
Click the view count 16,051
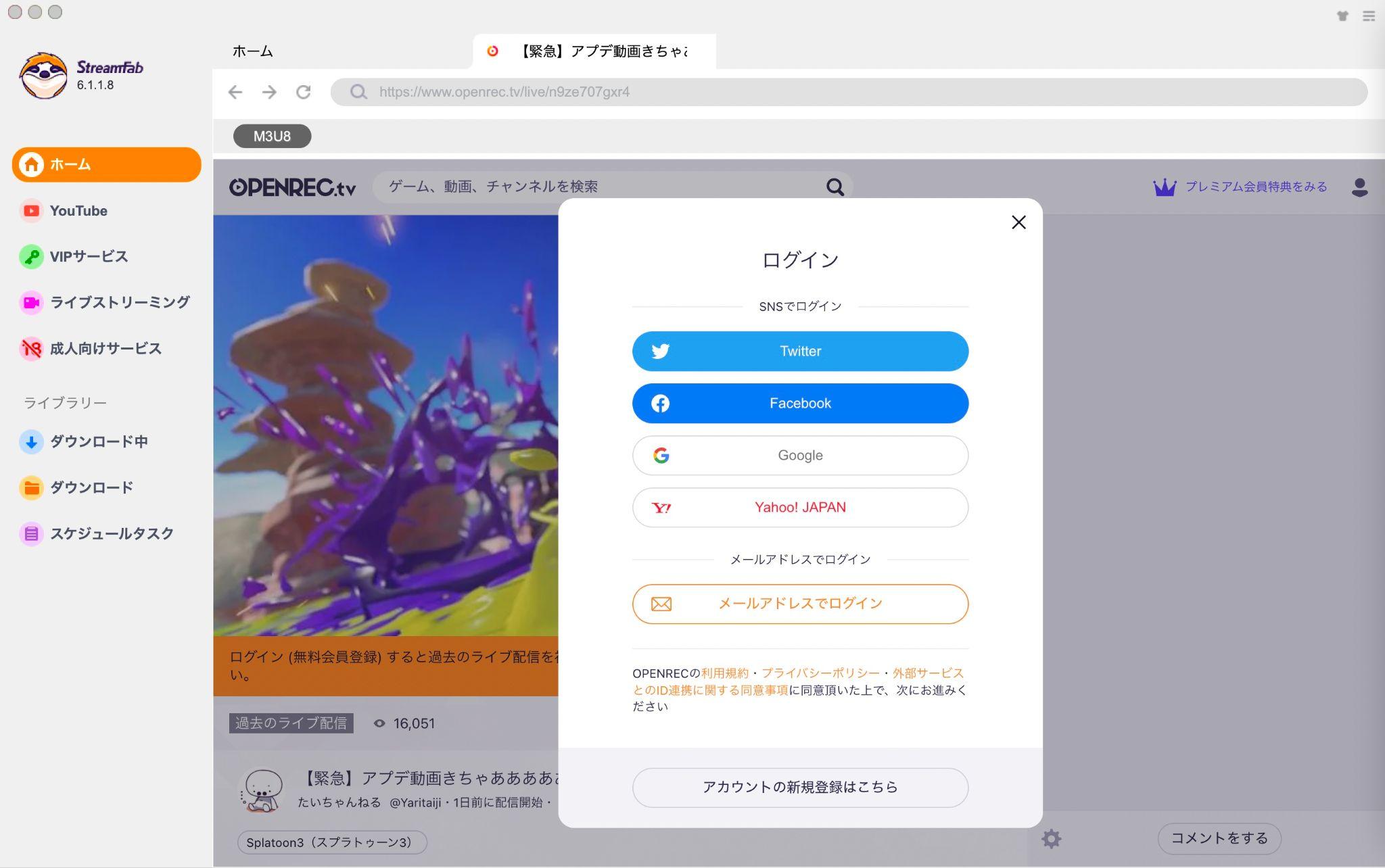click(404, 723)
